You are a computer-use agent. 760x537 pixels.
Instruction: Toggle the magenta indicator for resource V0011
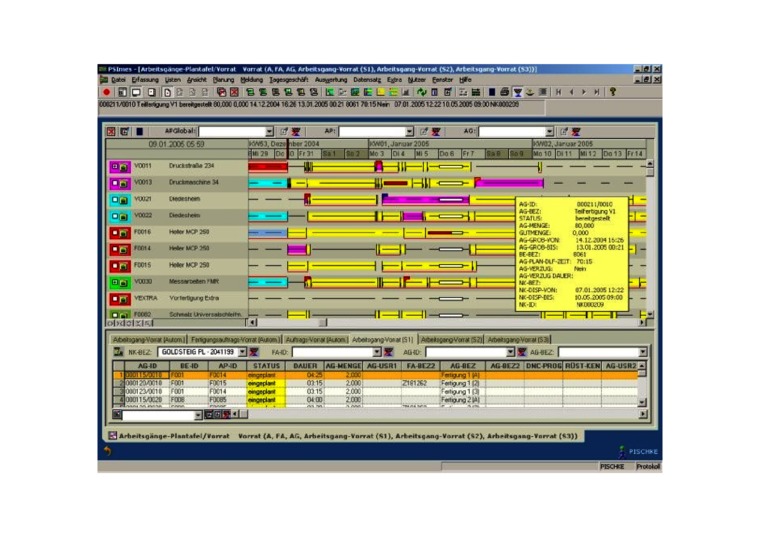tap(116, 166)
